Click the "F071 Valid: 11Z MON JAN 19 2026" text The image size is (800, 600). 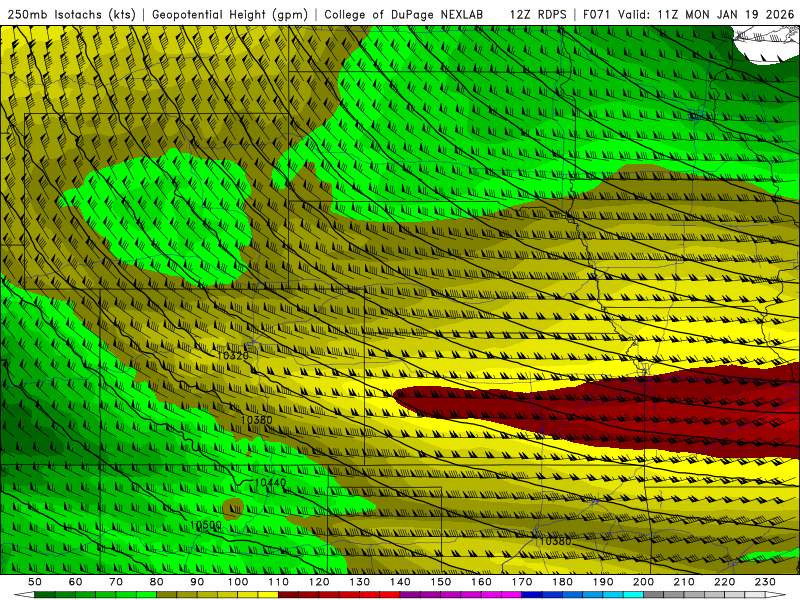tap(688, 15)
